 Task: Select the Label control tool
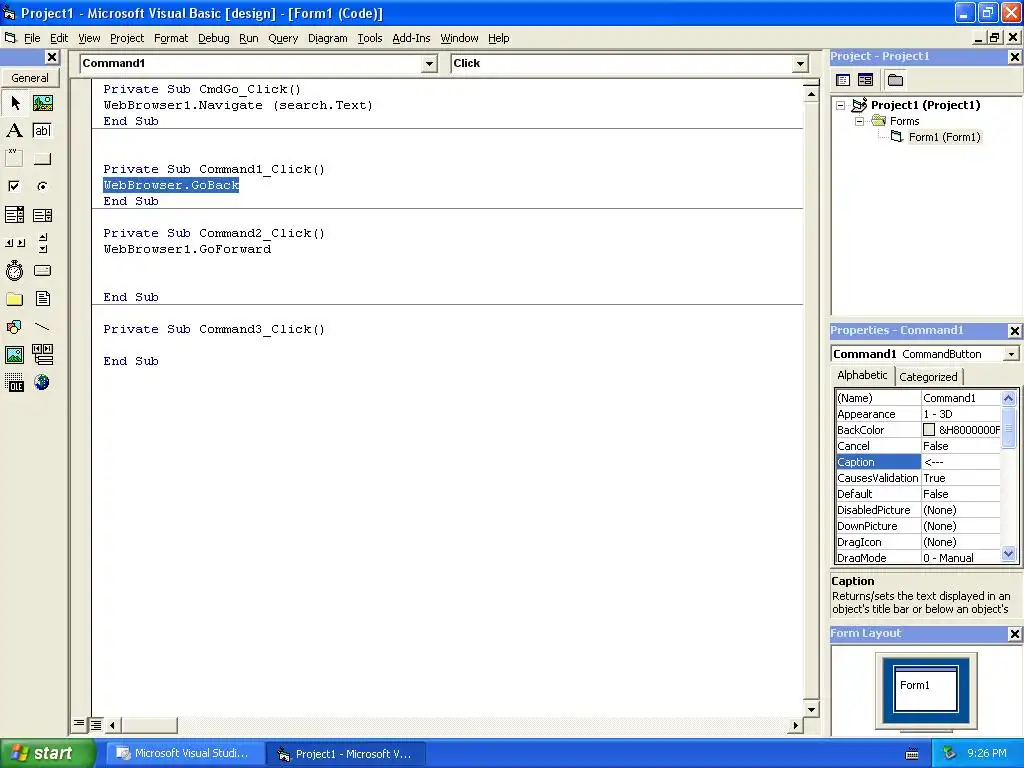tap(15, 131)
